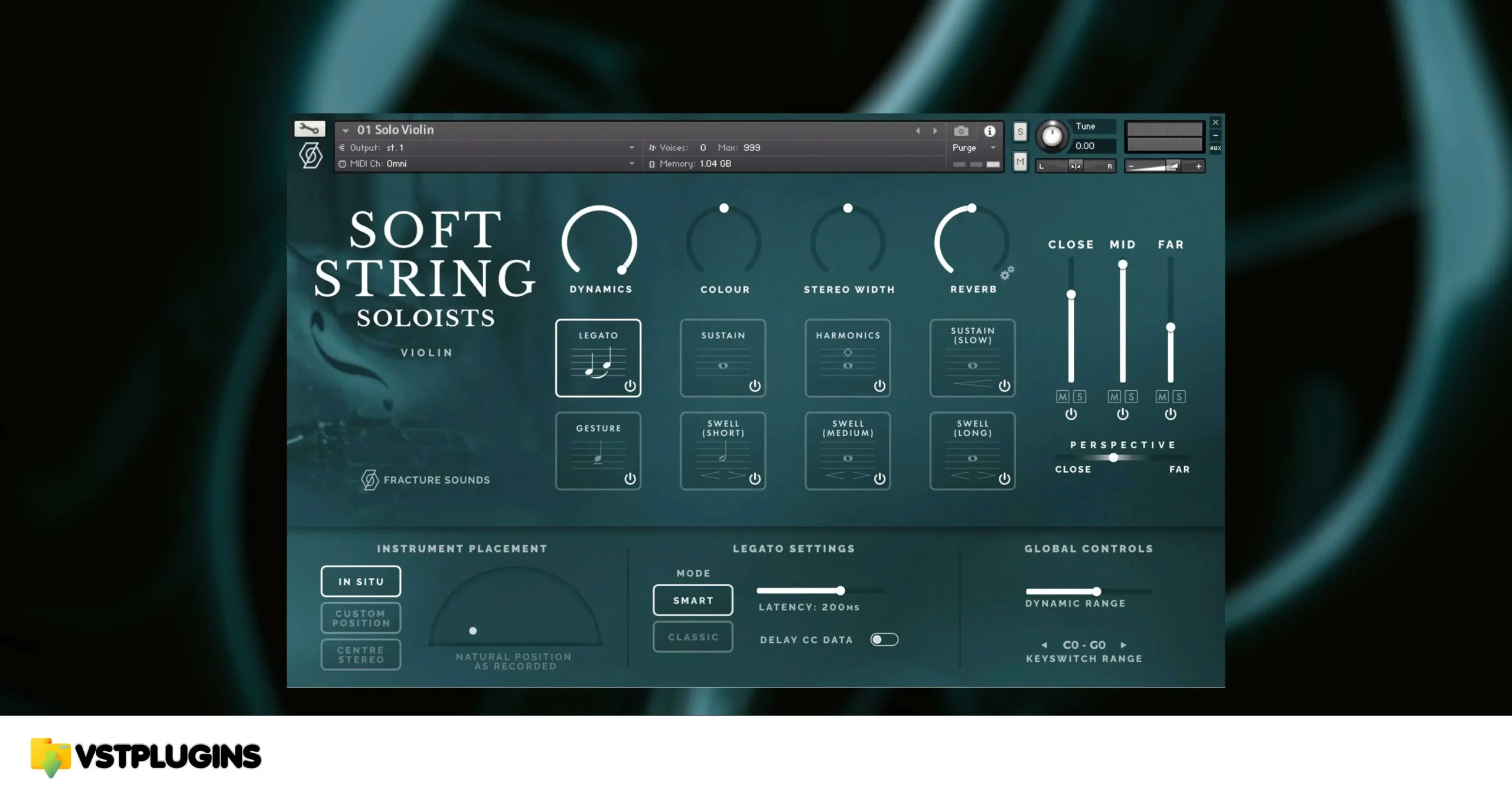Image resolution: width=1512 pixels, height=801 pixels.
Task: Go to previous instrument arrow in header
Action: [918, 131]
